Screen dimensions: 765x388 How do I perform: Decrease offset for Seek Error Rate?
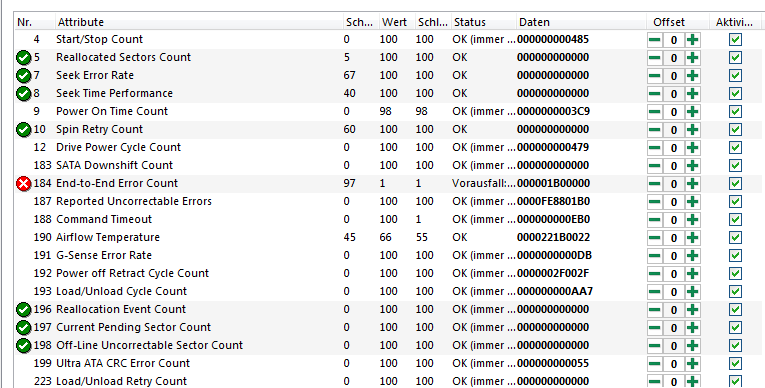[655, 76]
